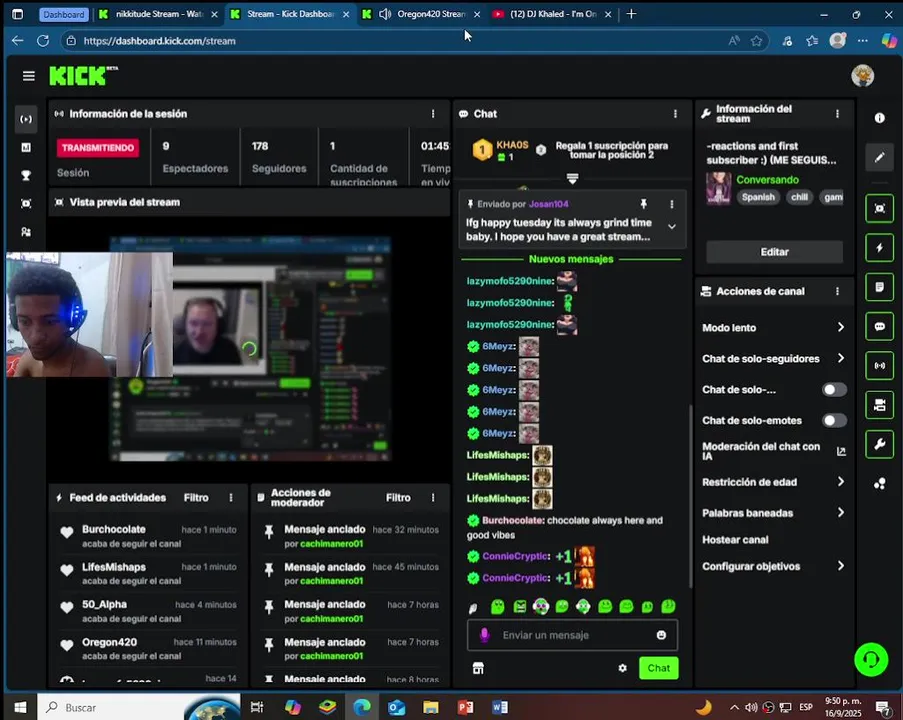Refresh the browser page
Screen dimensions: 903x720
43,41
